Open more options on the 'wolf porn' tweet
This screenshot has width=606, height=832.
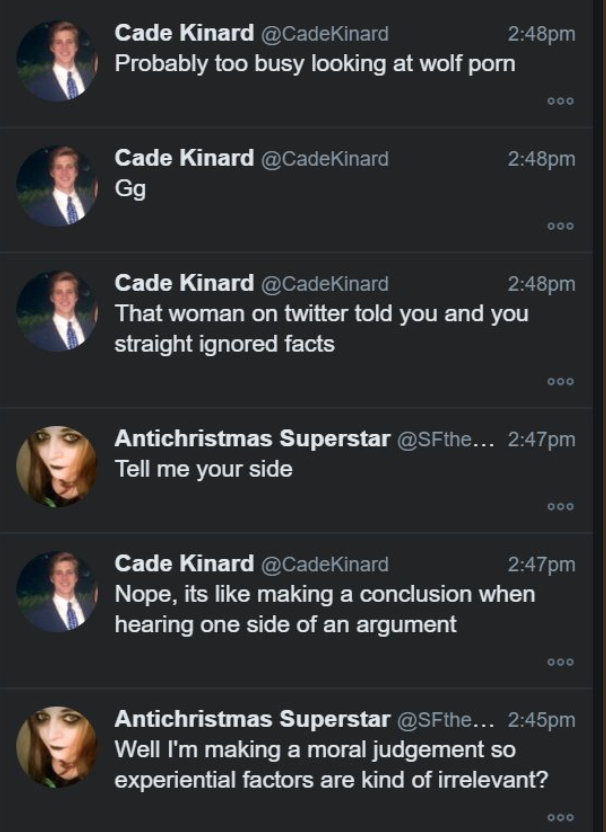[560, 101]
